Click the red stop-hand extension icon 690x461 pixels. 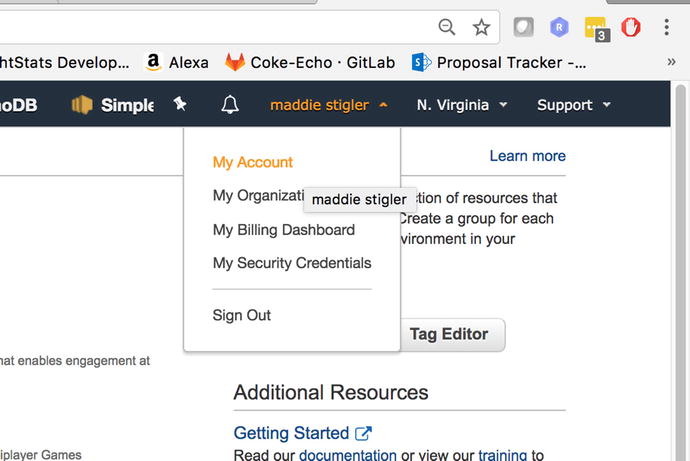click(x=630, y=27)
